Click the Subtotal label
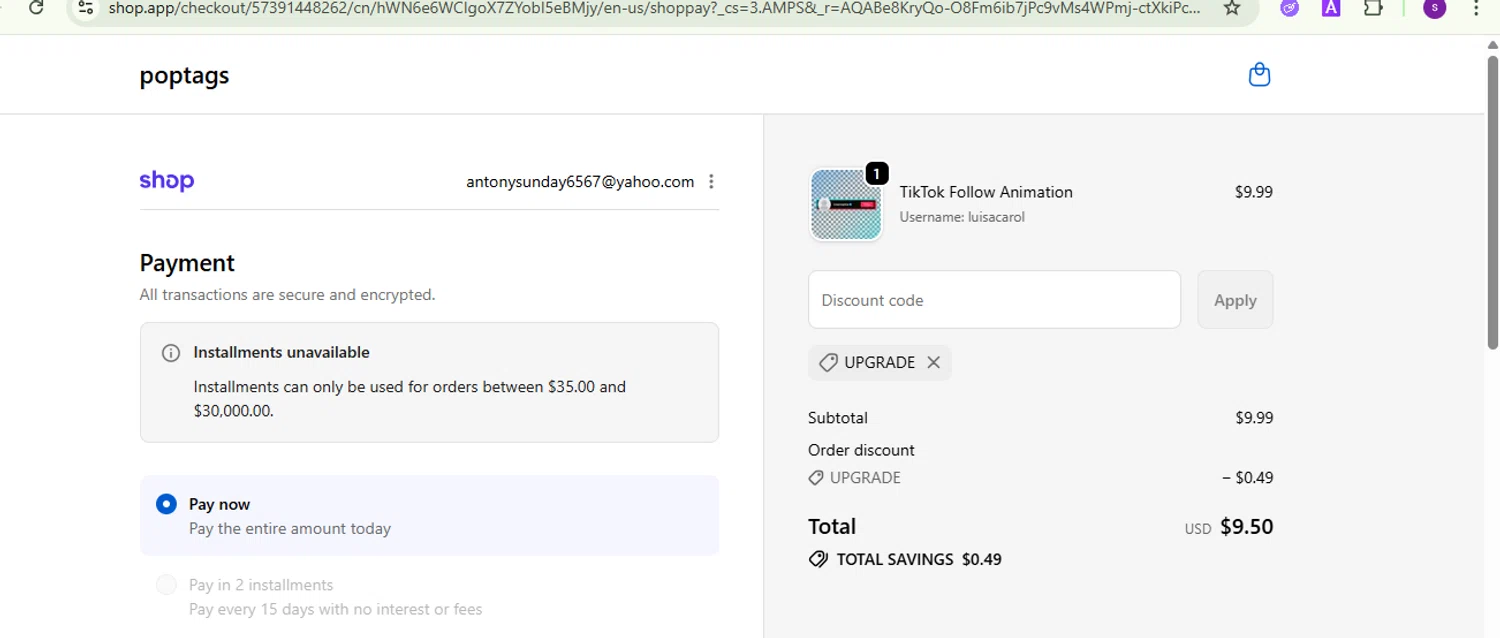The image size is (1500, 638). 838,418
